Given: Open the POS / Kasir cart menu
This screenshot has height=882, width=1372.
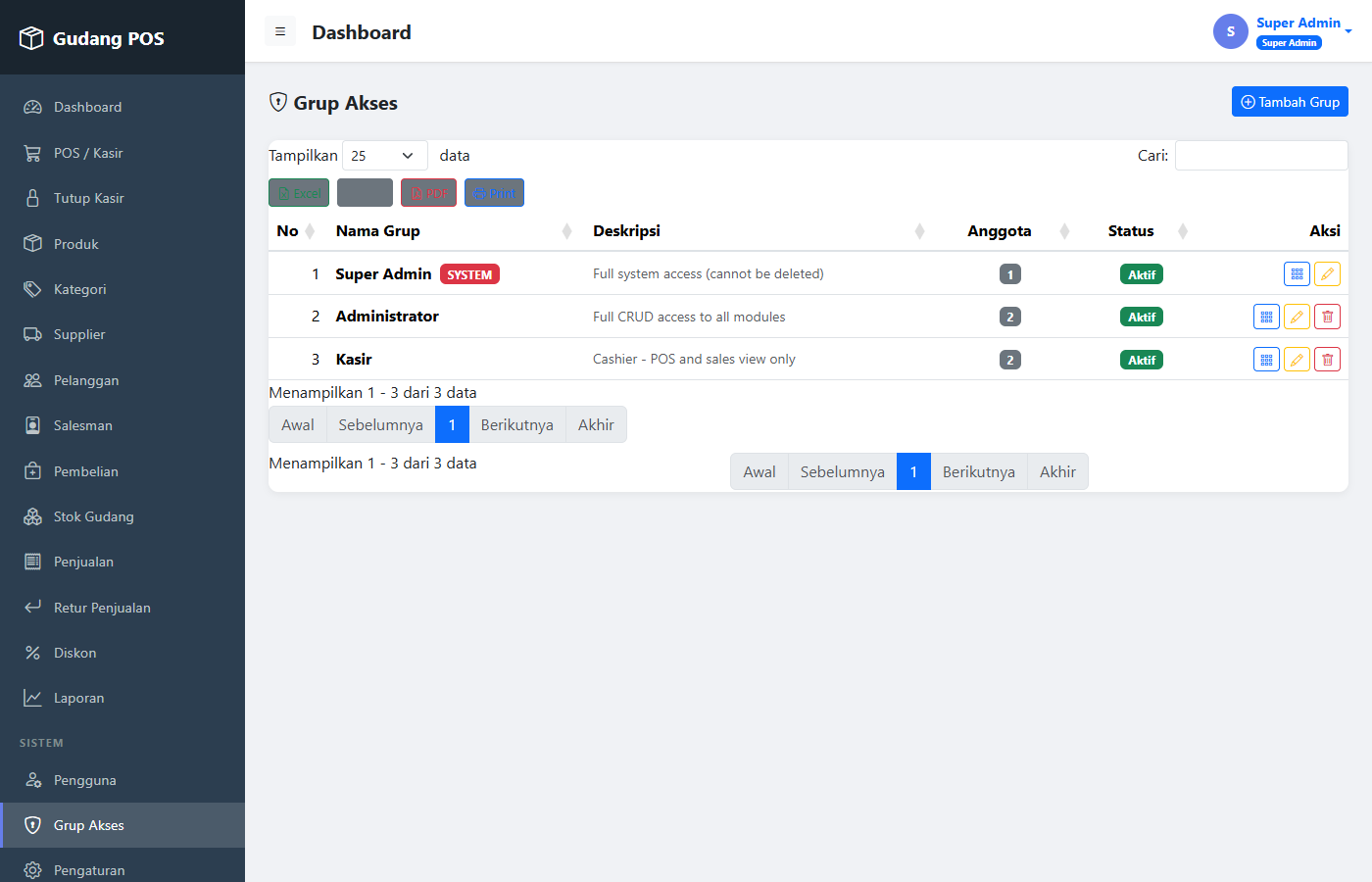Looking at the screenshot, I should pyautogui.click(x=122, y=153).
